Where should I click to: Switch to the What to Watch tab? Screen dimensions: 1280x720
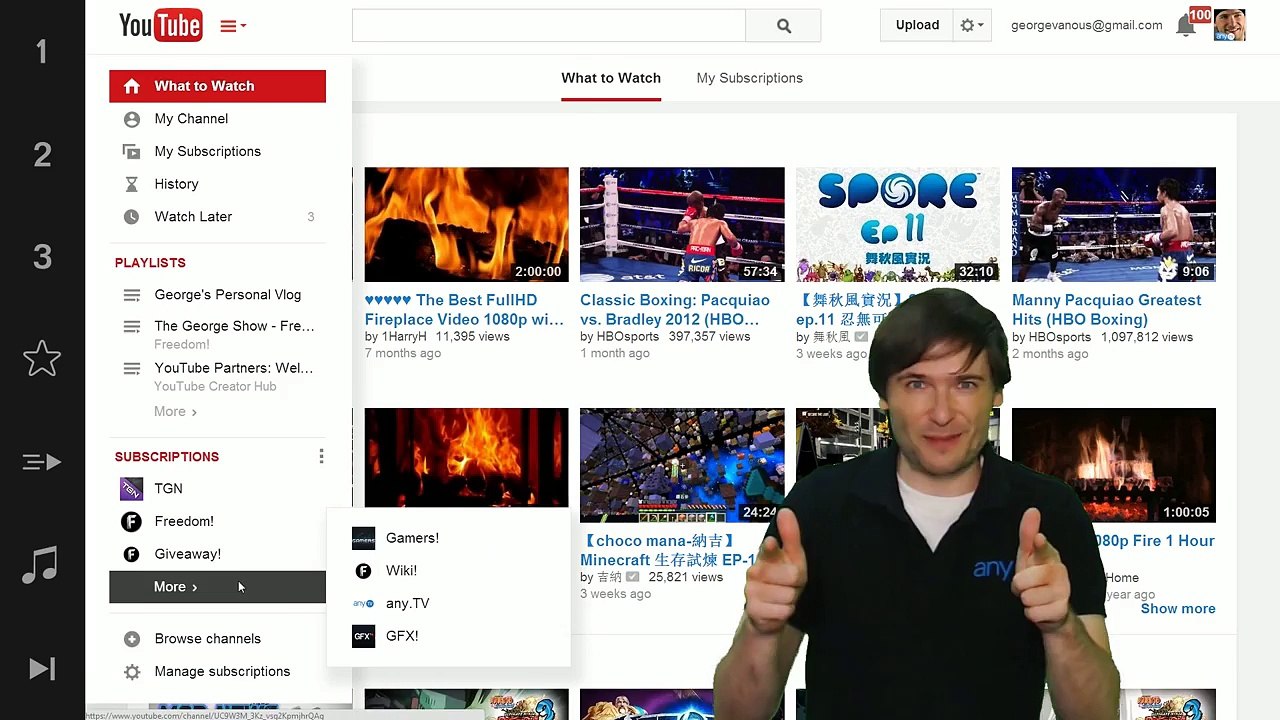(611, 78)
